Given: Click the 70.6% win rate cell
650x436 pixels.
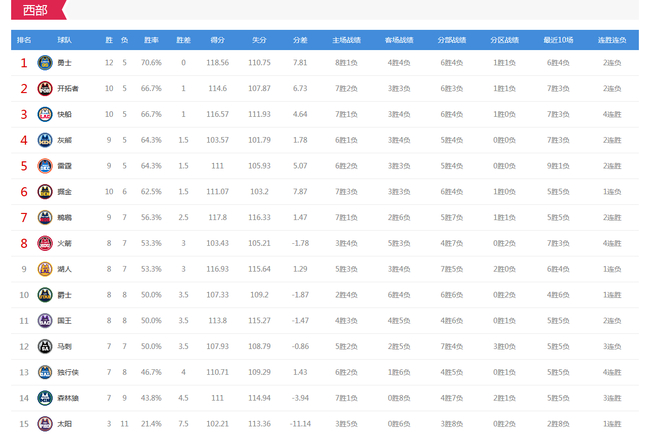Looking at the screenshot, I should coord(151,63).
